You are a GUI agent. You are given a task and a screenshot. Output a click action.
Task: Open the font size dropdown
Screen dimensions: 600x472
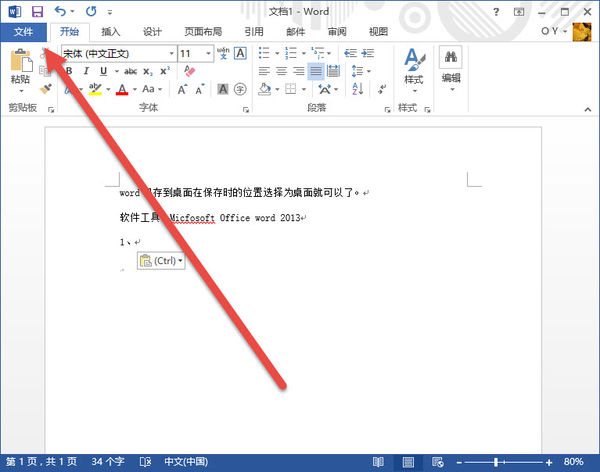coord(209,54)
